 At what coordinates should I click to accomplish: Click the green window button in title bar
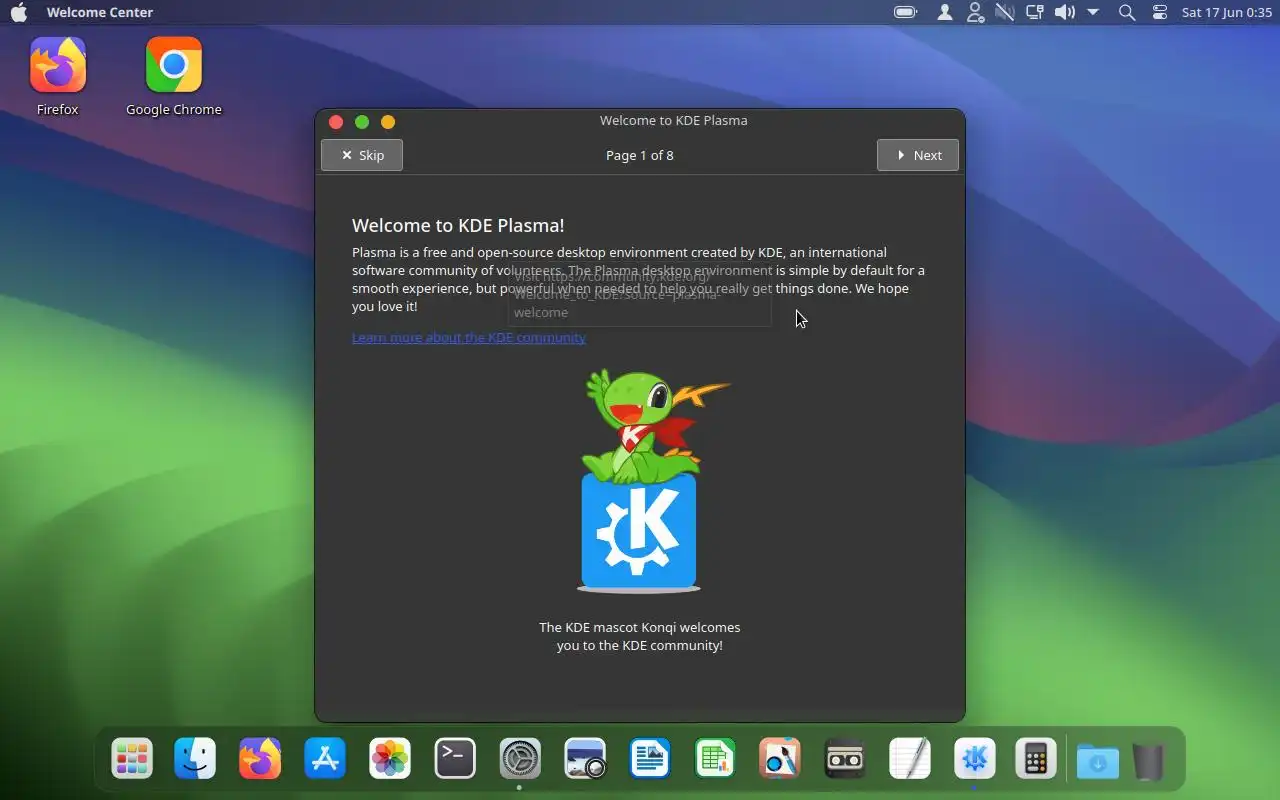pos(362,122)
